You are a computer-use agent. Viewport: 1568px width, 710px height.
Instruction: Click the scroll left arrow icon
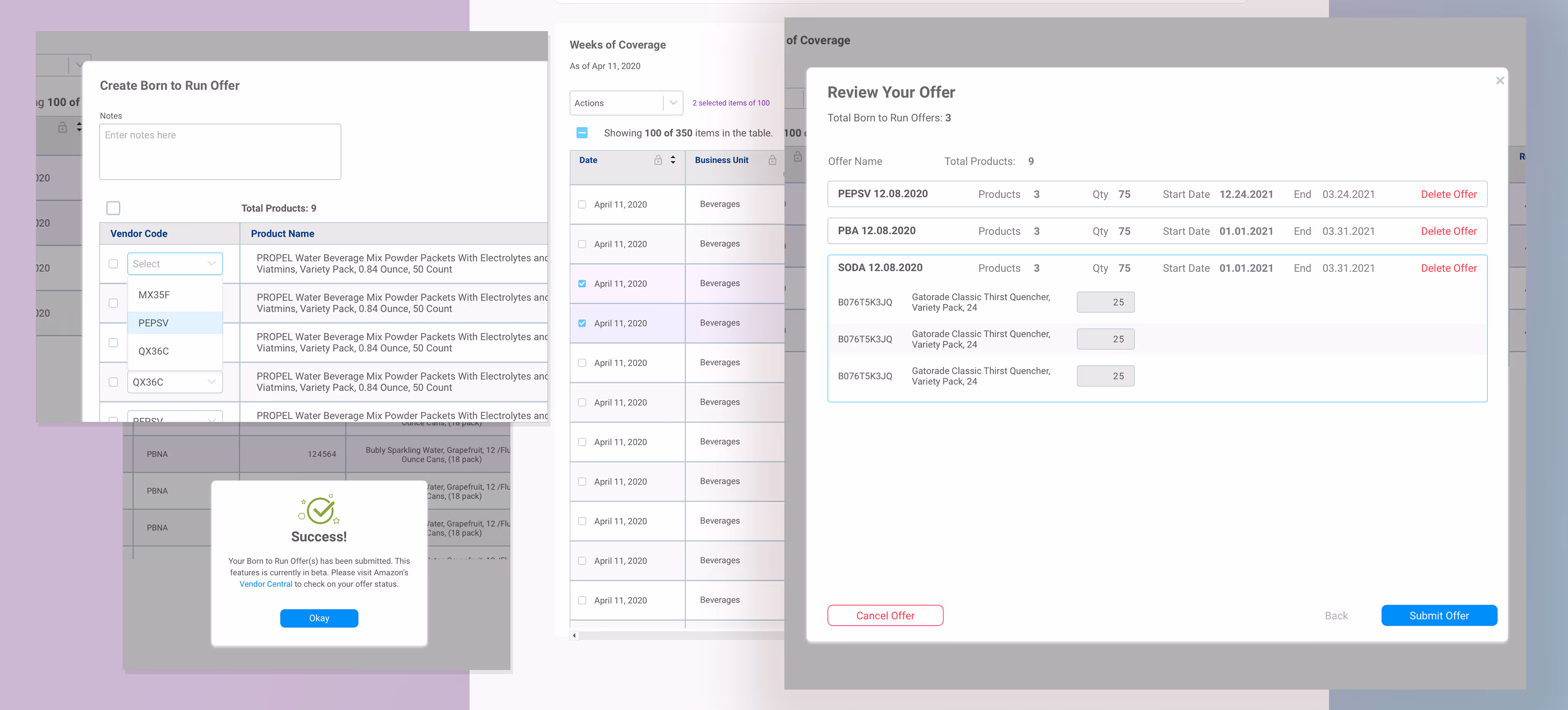coord(574,635)
